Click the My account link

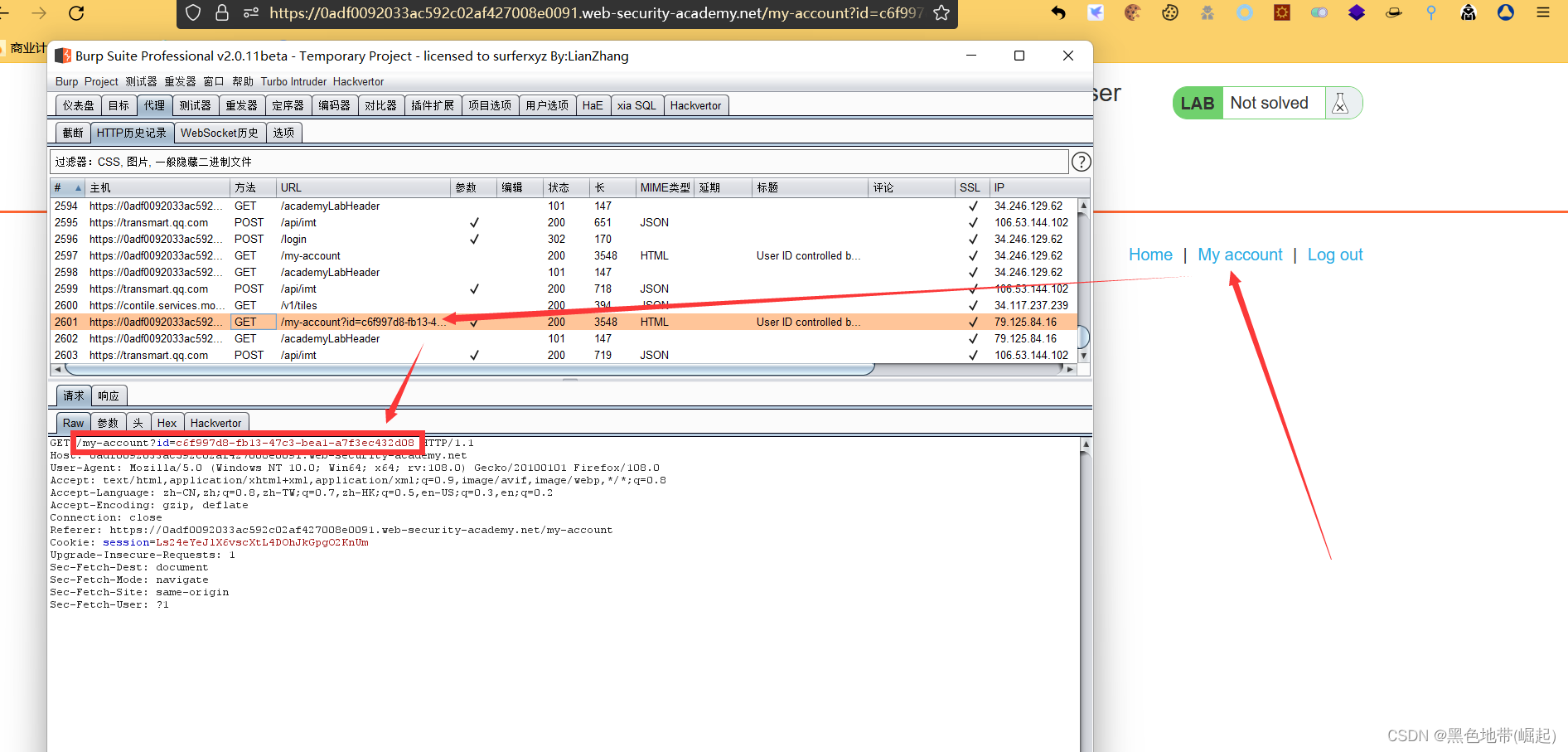(x=1240, y=255)
